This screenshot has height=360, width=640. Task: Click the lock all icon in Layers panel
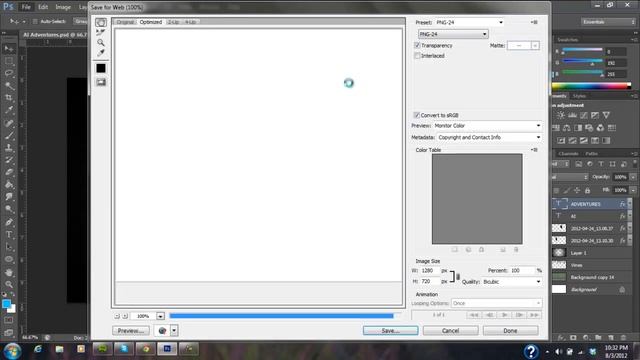(587, 190)
